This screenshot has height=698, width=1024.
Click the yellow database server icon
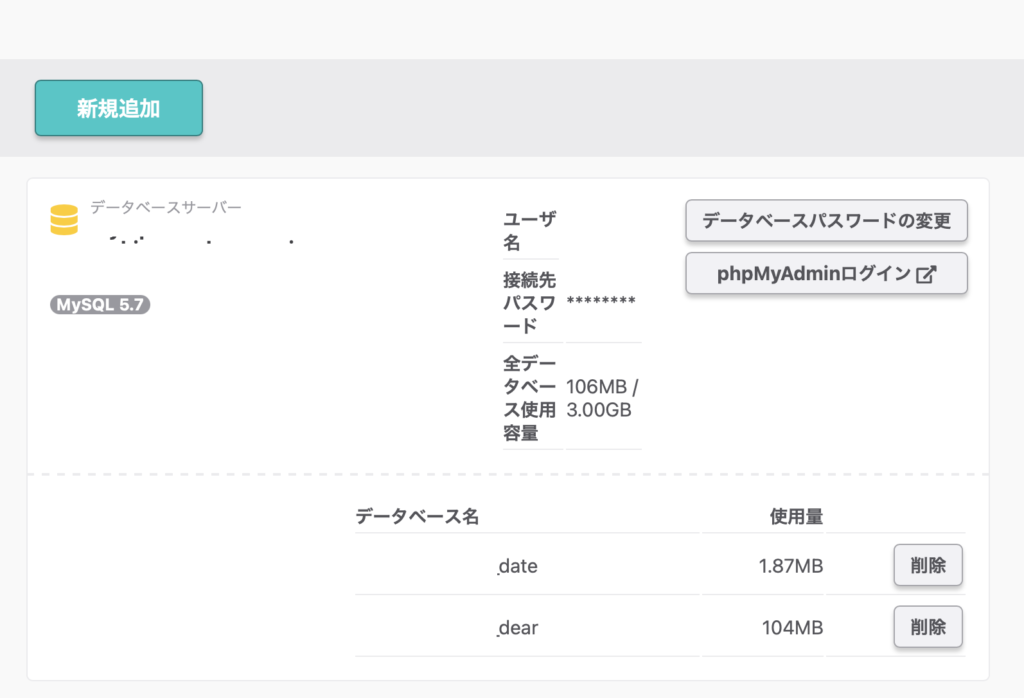coord(64,219)
